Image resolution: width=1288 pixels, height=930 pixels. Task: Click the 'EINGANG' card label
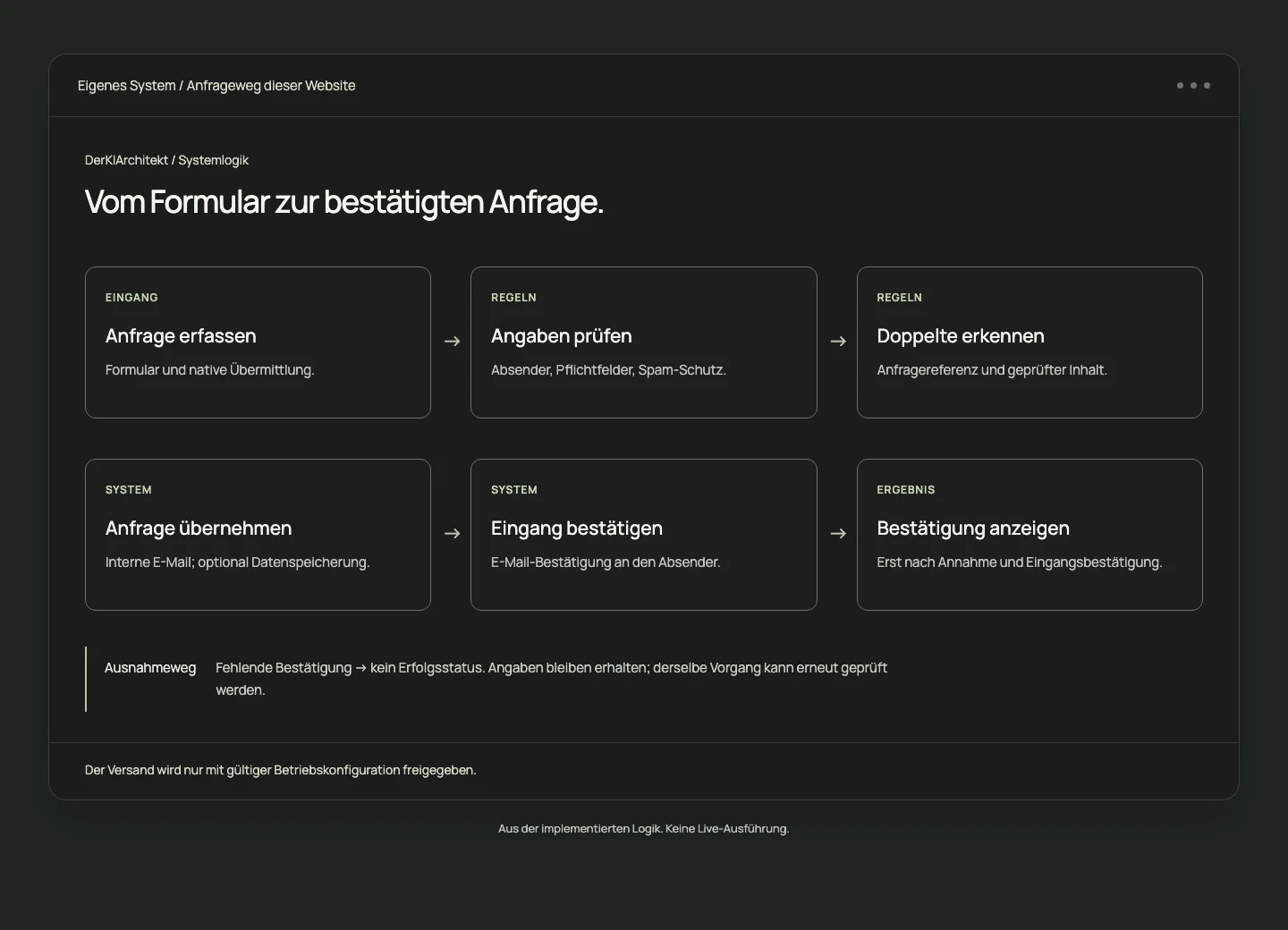[131, 298]
